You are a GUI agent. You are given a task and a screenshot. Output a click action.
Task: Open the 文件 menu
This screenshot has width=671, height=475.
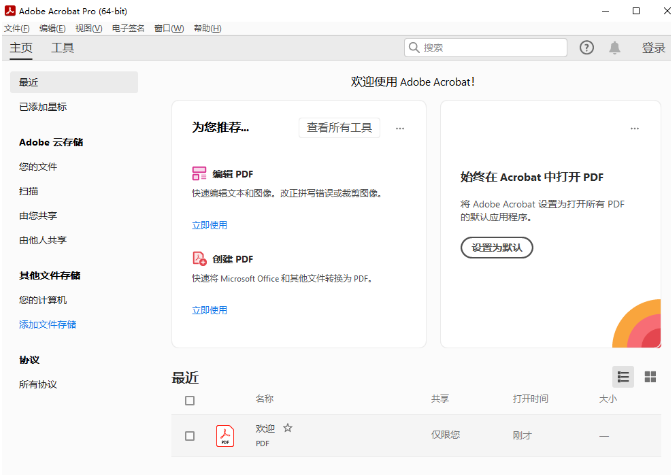click(16, 28)
